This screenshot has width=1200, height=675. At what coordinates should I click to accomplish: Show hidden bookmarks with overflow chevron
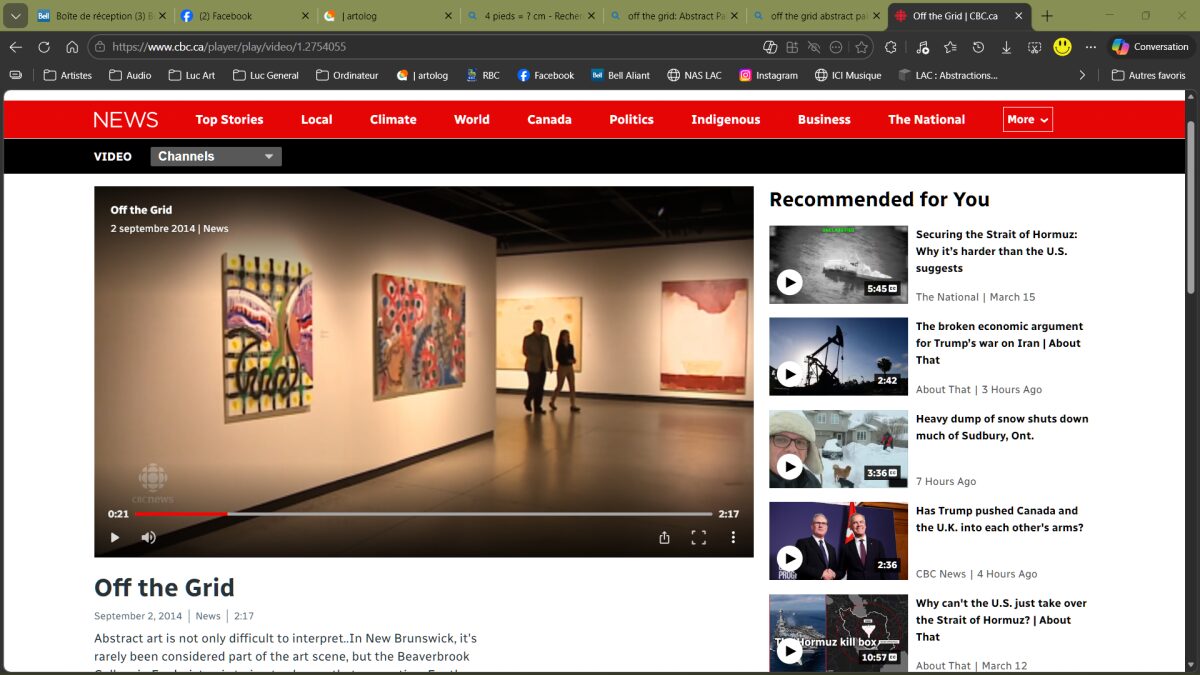pos(1081,75)
